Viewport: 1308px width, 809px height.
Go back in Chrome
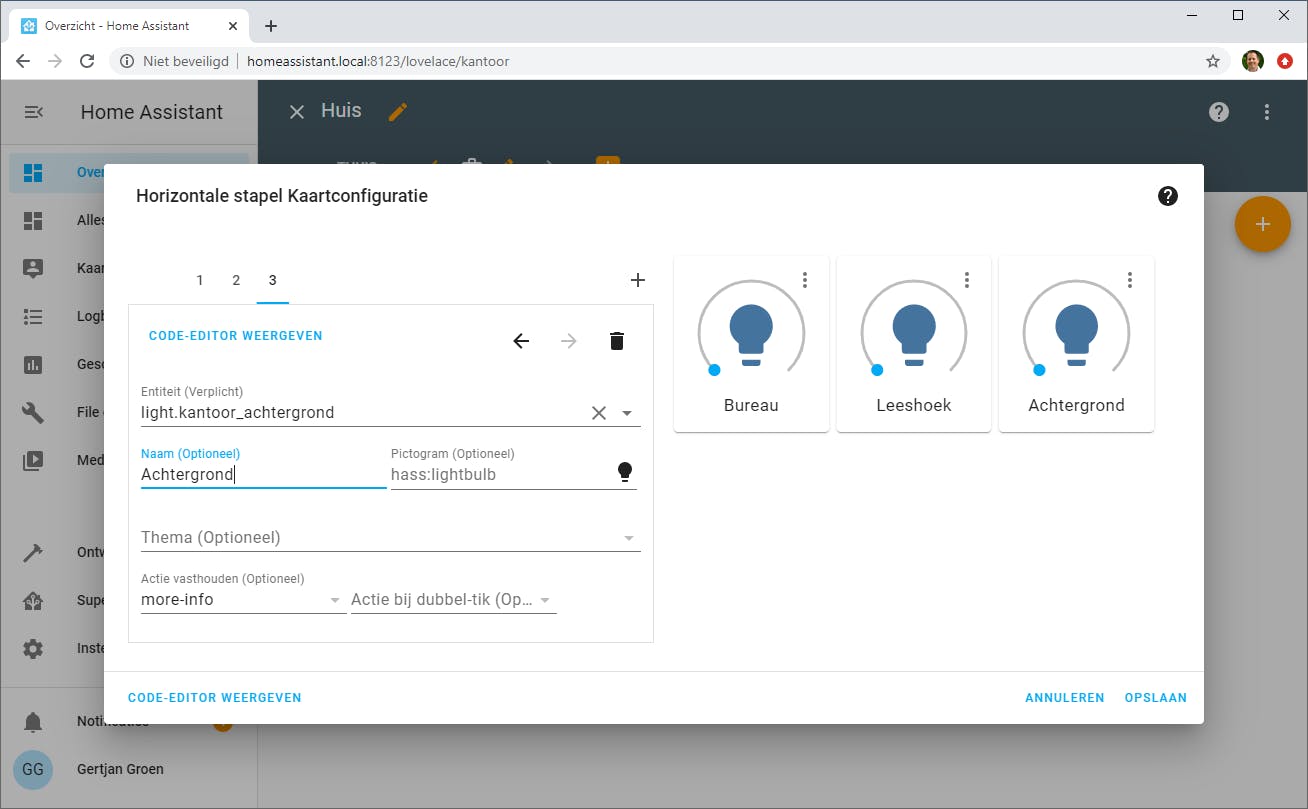[x=23, y=61]
